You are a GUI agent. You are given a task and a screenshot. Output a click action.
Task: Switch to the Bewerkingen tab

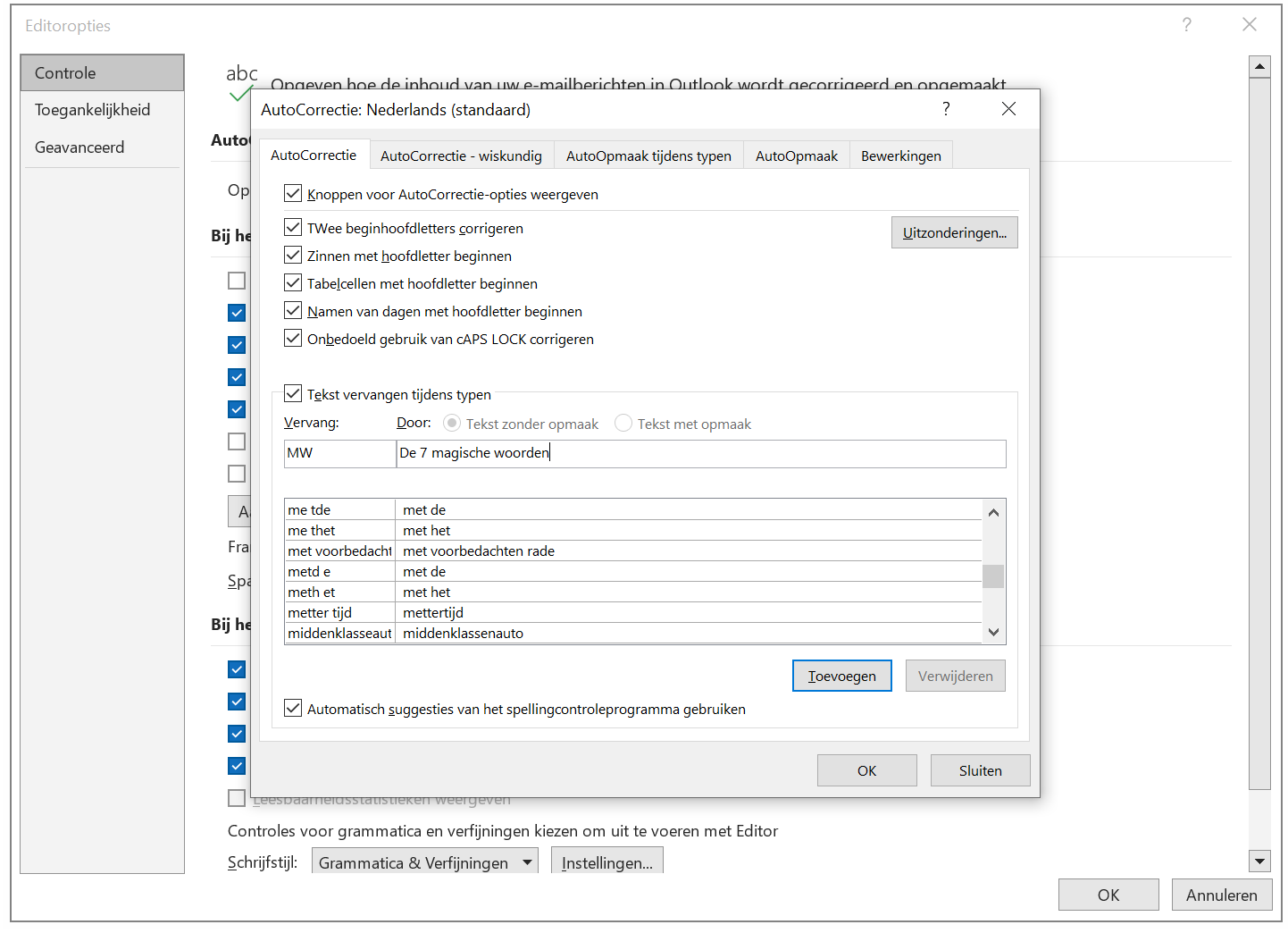pos(901,155)
